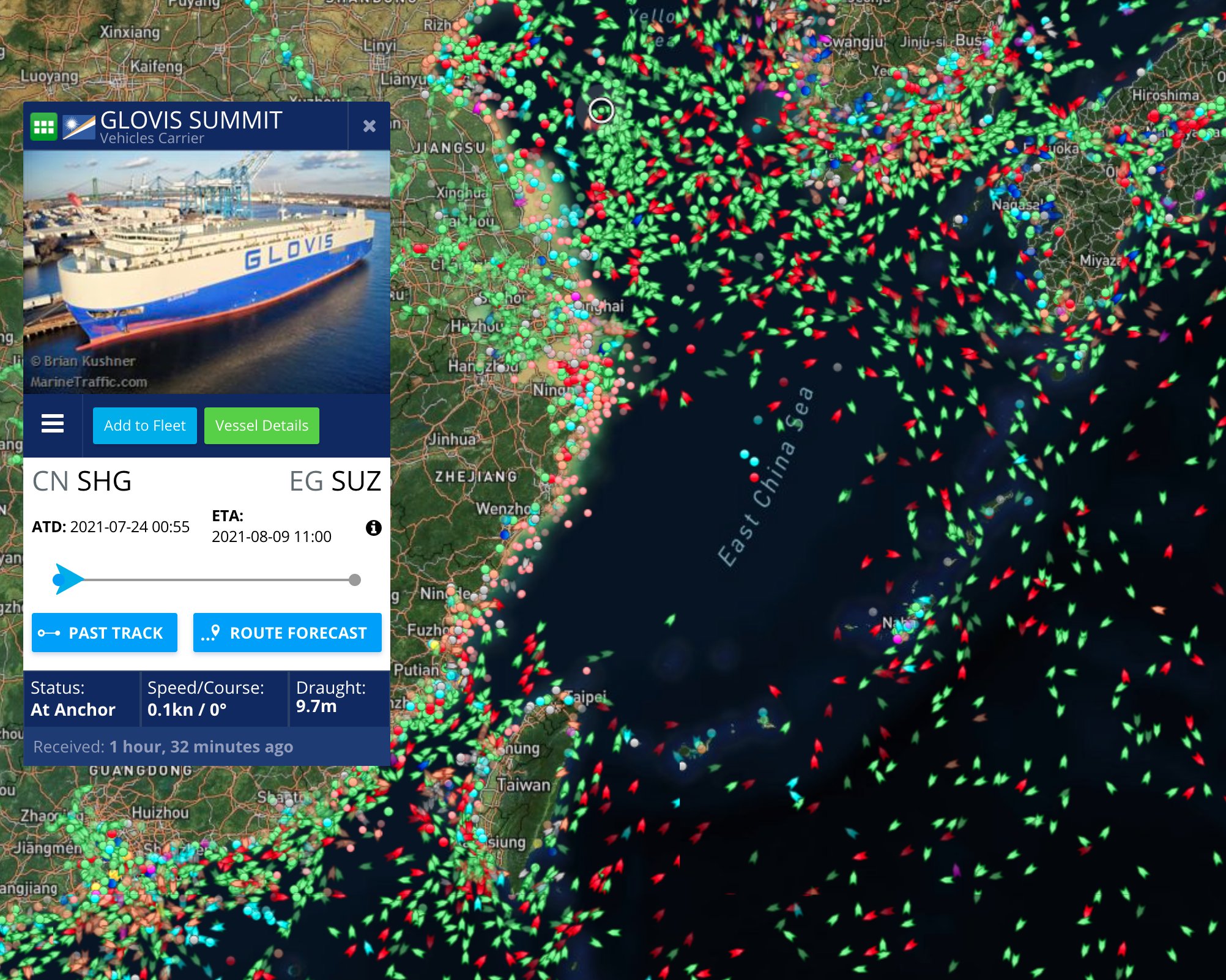Click the GLOVIS SUMMIT vessel name
This screenshot has height=980, width=1226.
pyautogui.click(x=191, y=120)
